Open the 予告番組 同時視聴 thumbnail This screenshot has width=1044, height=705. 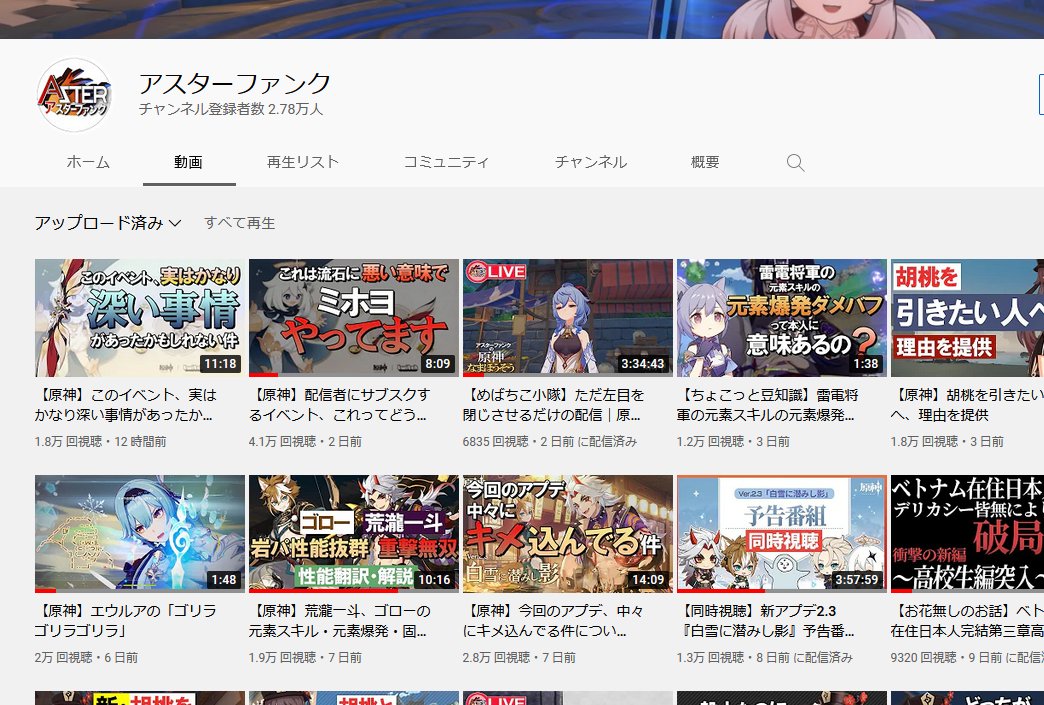(782, 533)
